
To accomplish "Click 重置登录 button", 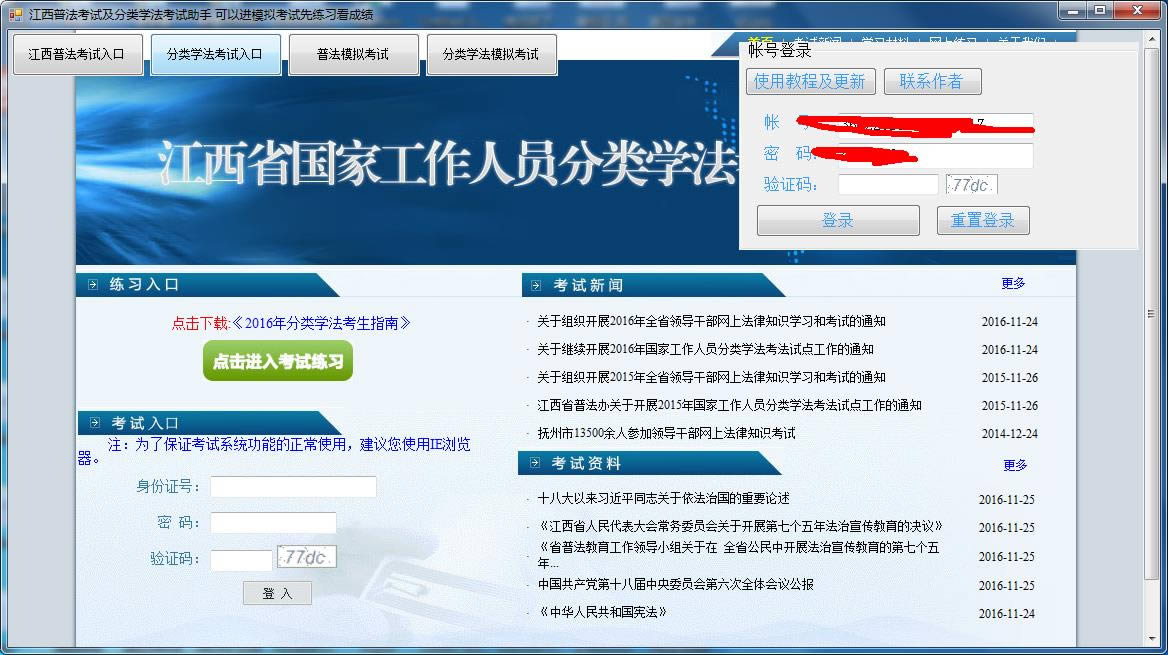I will [x=983, y=221].
